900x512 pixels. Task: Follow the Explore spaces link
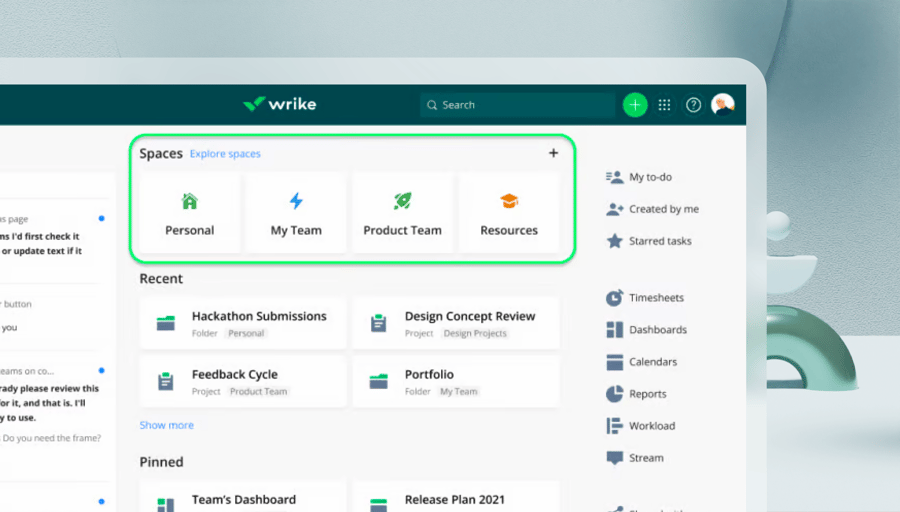pos(225,154)
